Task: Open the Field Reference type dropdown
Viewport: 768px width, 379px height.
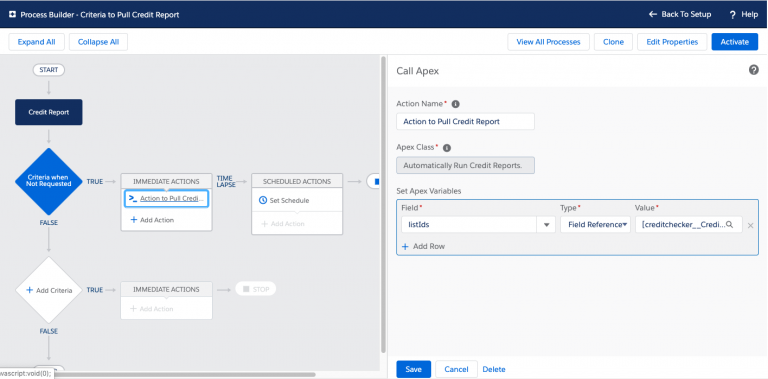Action: pyautogui.click(x=595, y=225)
